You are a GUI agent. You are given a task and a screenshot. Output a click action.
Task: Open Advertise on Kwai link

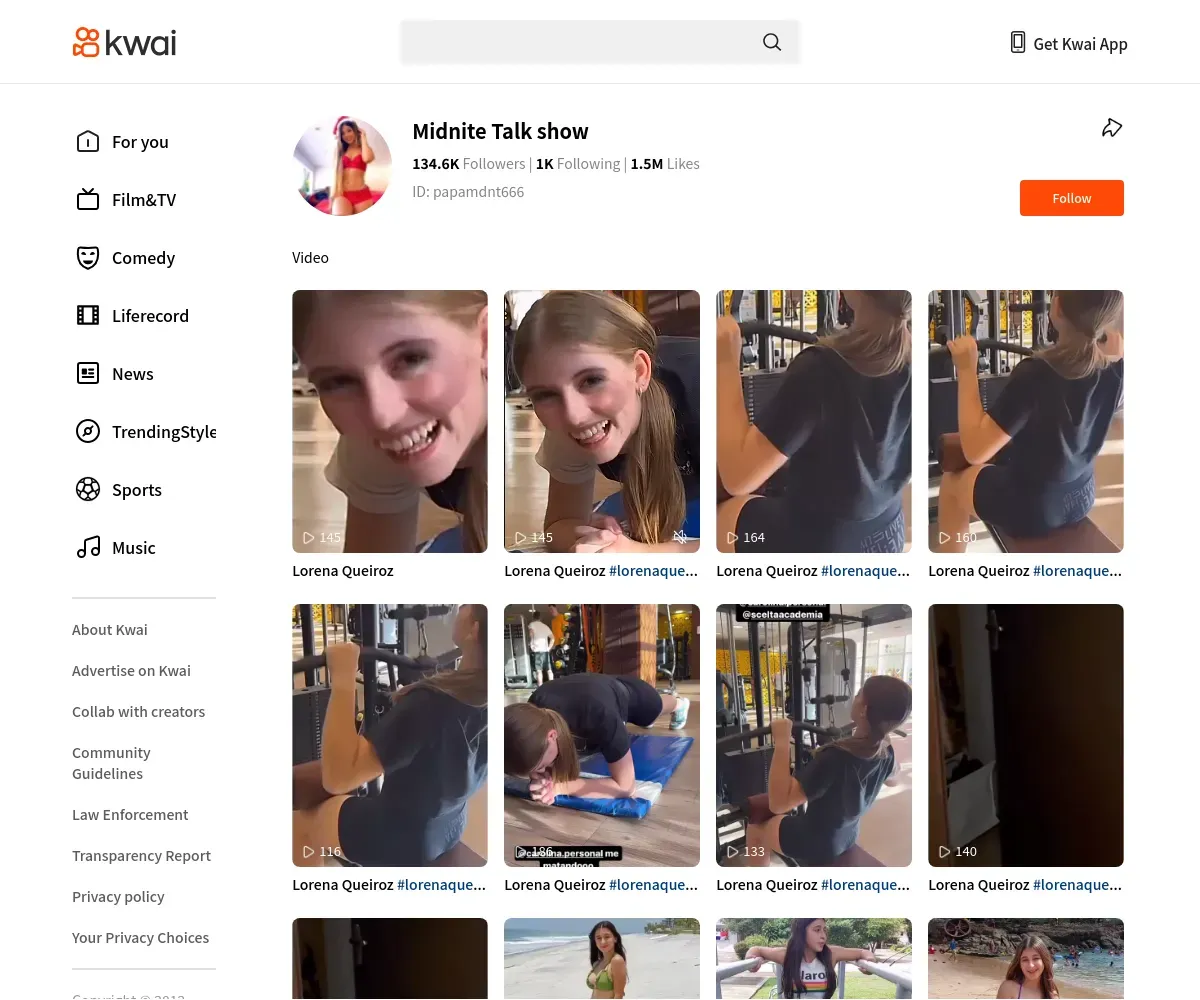(131, 671)
